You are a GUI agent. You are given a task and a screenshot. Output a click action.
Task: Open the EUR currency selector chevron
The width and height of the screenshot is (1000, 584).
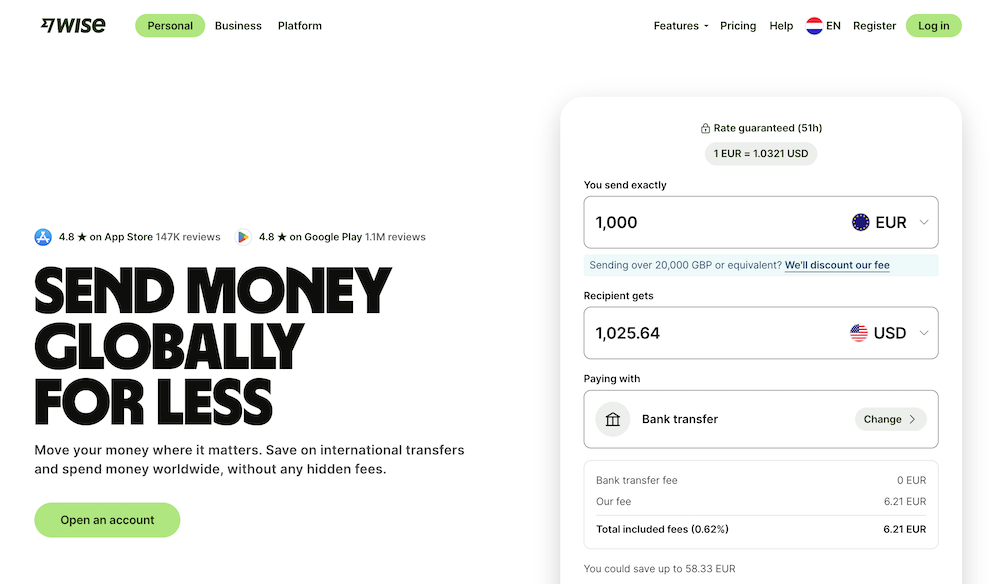924,223
